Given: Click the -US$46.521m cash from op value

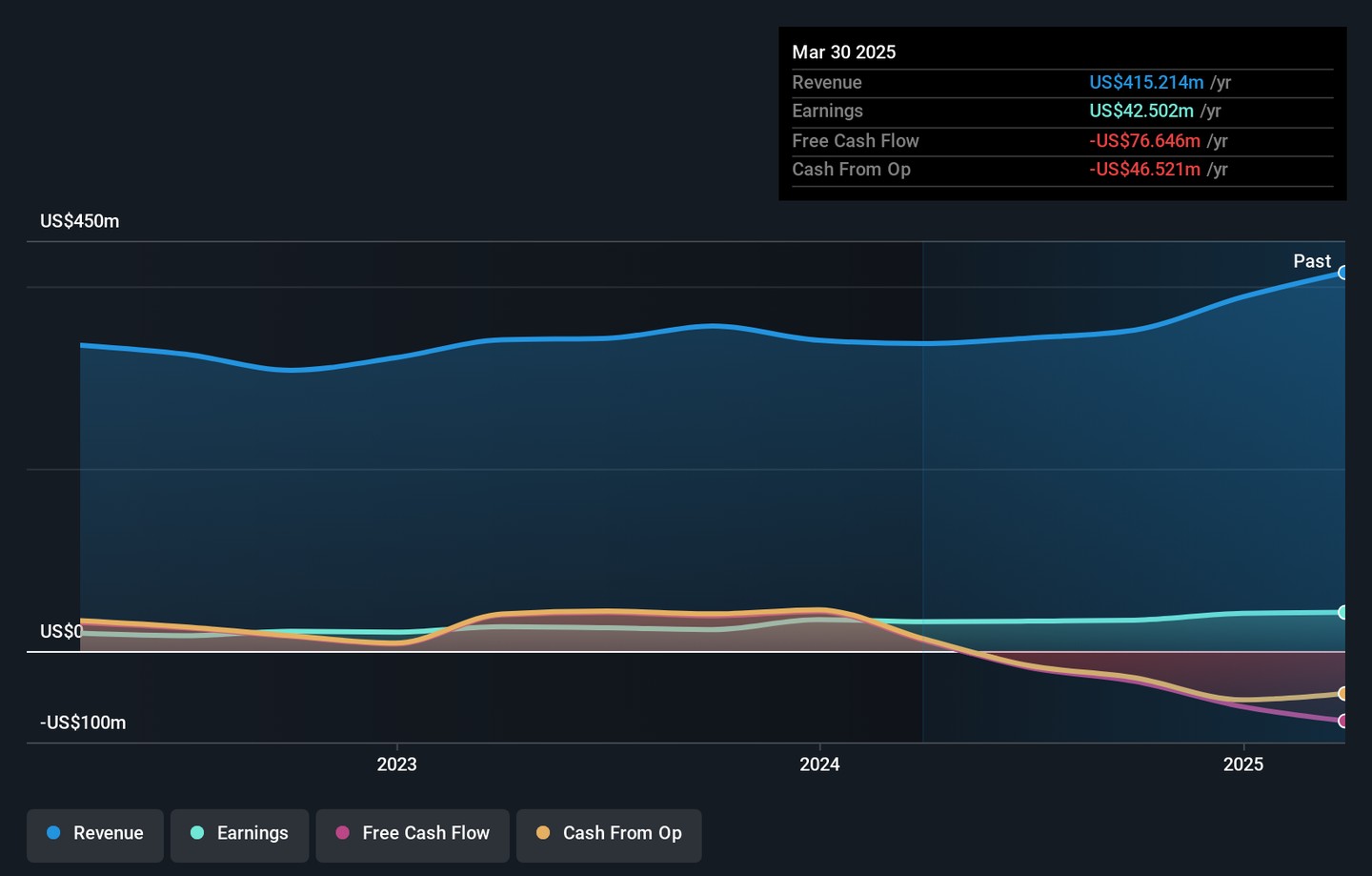Looking at the screenshot, I should (x=1144, y=170).
